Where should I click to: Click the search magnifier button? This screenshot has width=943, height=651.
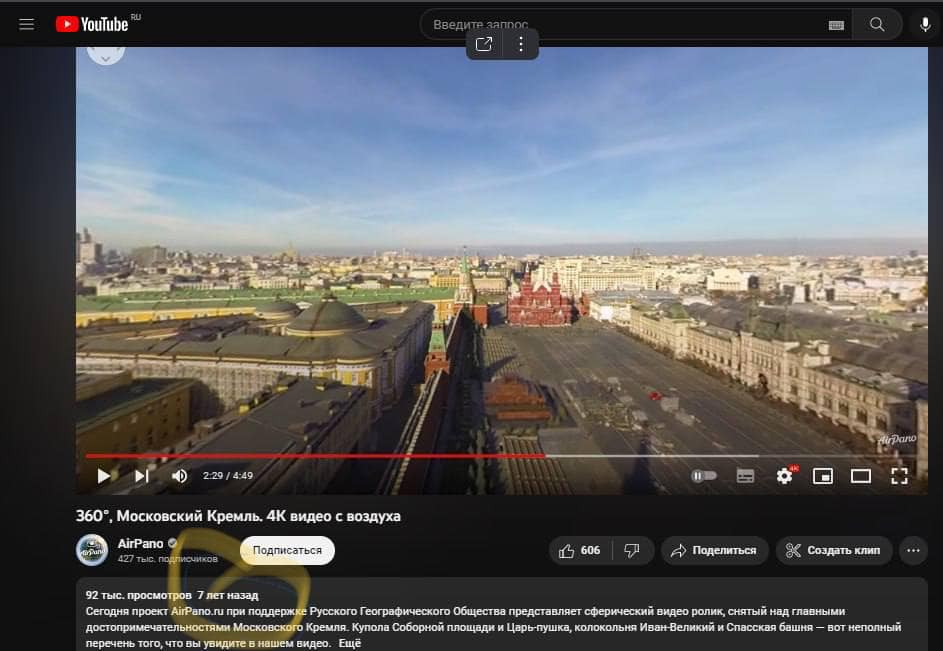[x=877, y=24]
